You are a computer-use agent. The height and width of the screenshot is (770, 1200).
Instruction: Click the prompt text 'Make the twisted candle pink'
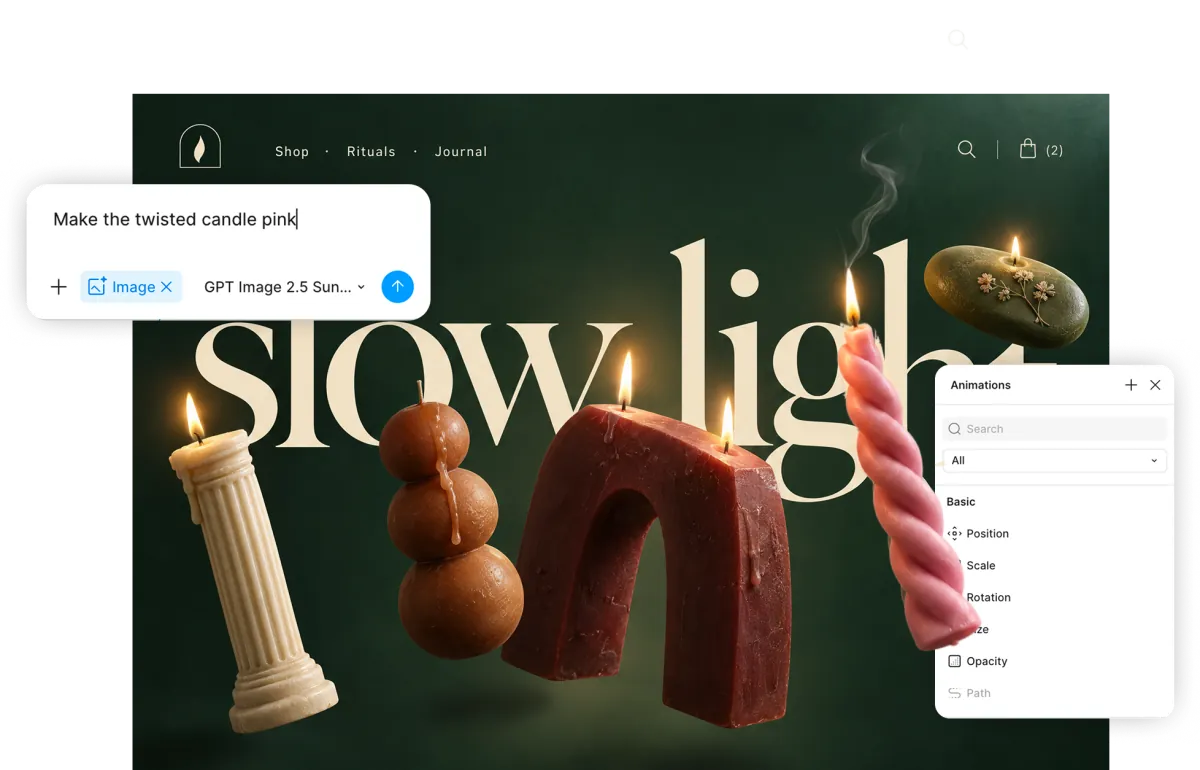(175, 219)
